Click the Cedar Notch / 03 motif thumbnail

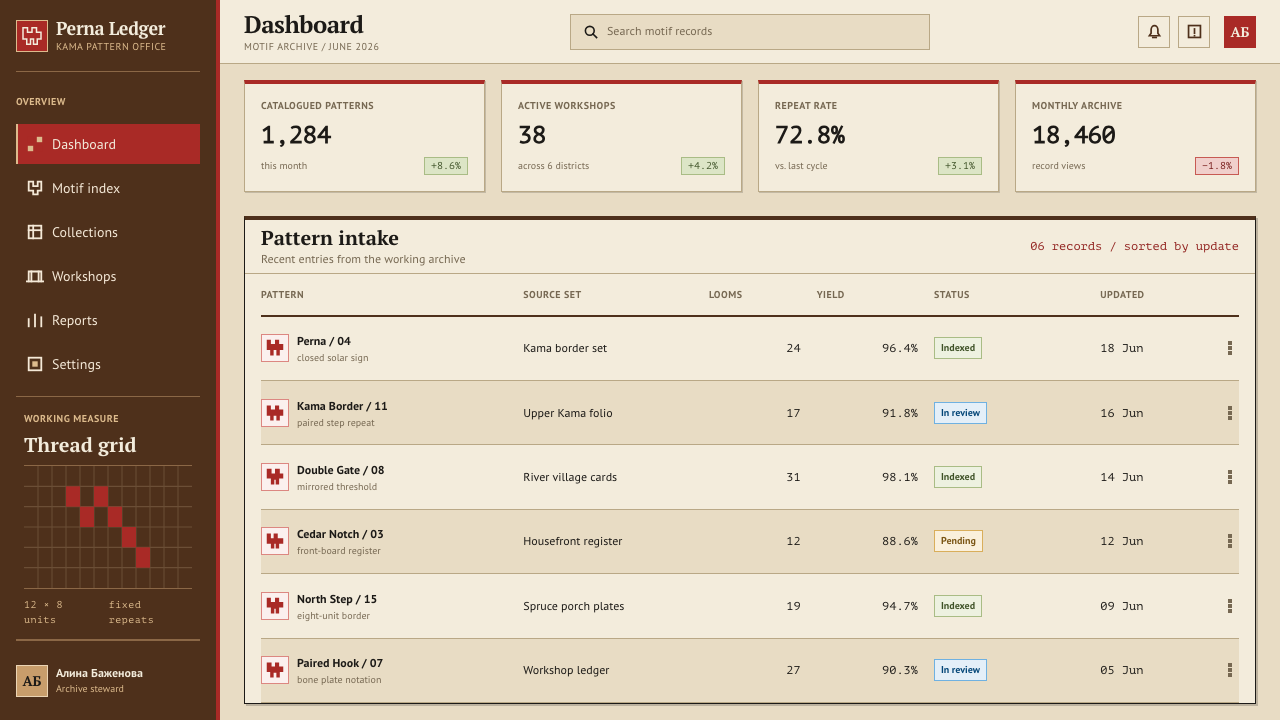[275, 541]
